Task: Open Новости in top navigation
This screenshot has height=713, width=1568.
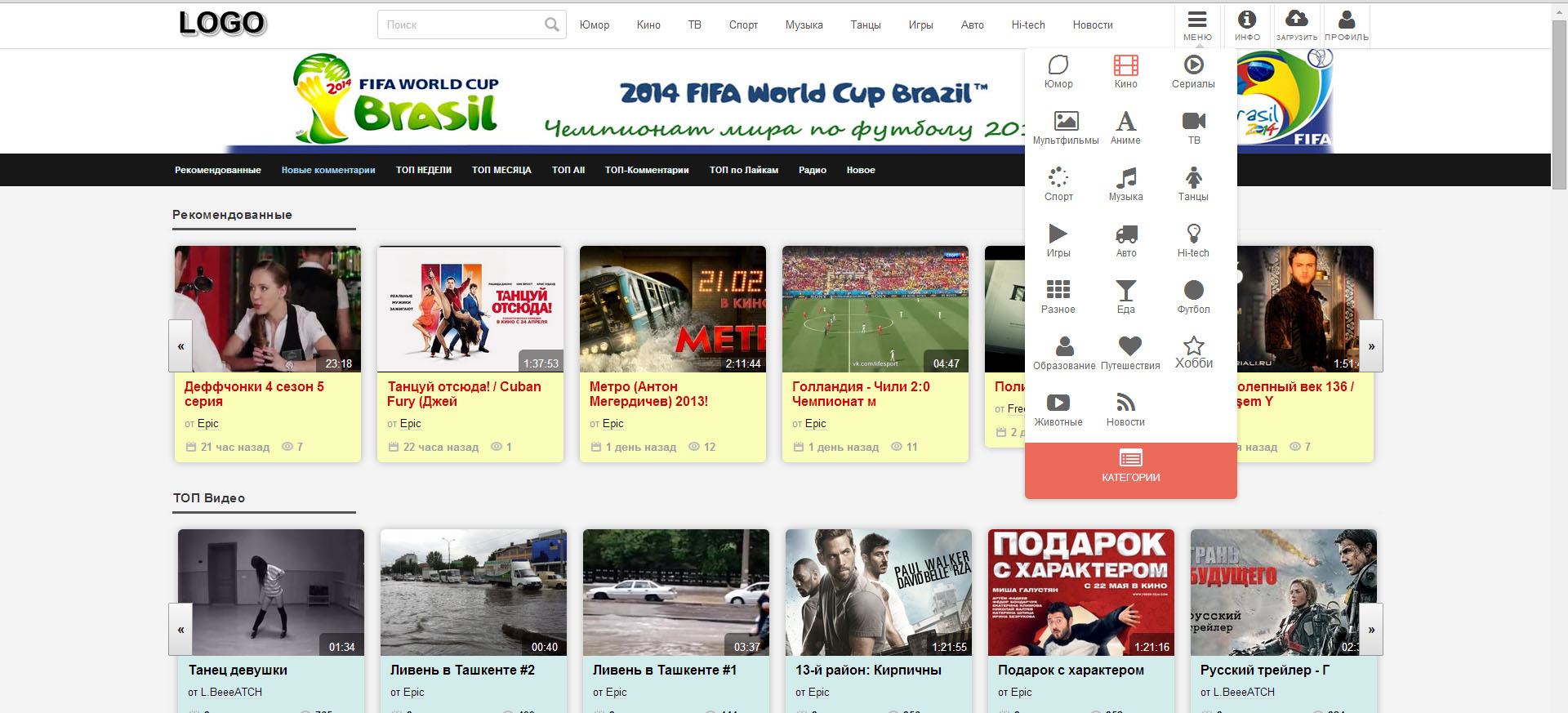Action: [1093, 25]
